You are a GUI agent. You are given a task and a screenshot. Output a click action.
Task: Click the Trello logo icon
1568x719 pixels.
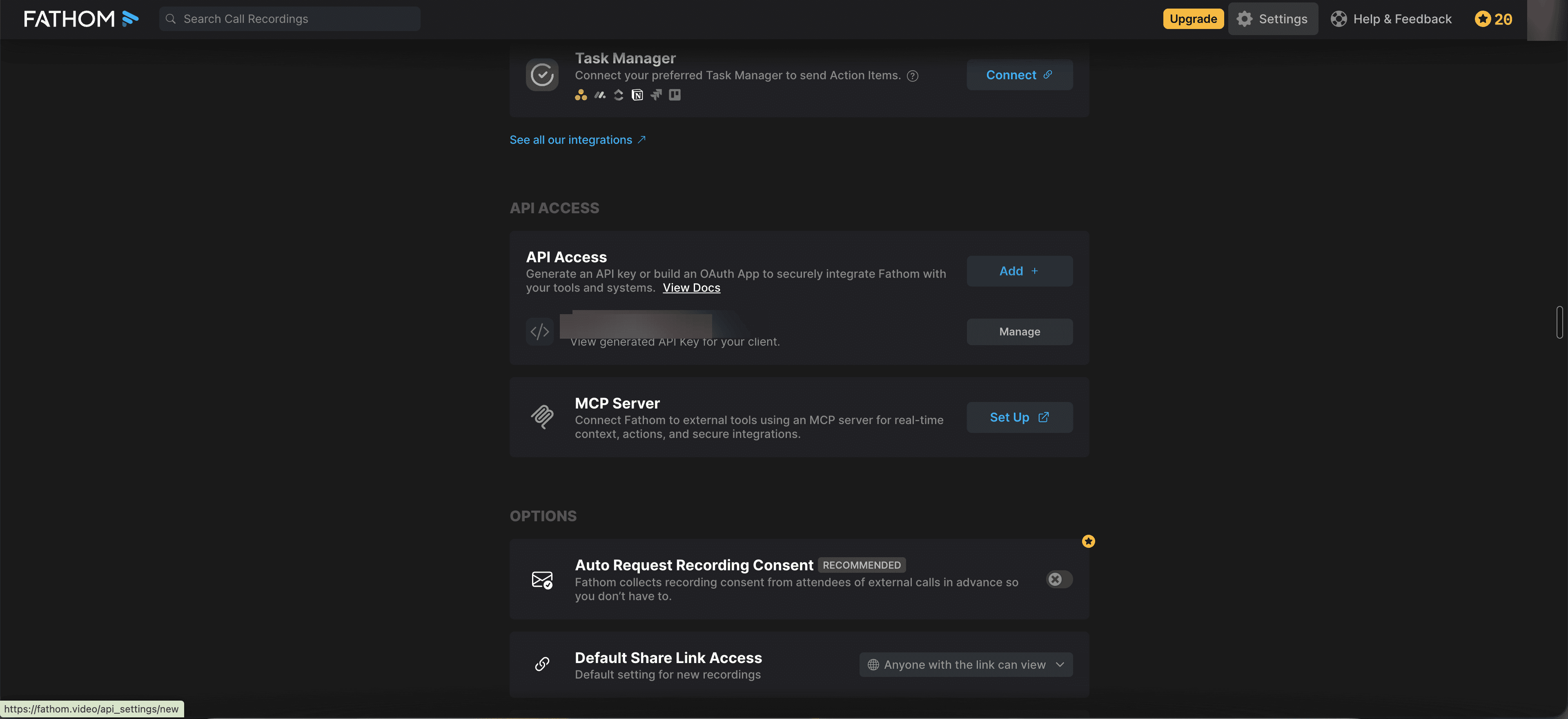(675, 95)
